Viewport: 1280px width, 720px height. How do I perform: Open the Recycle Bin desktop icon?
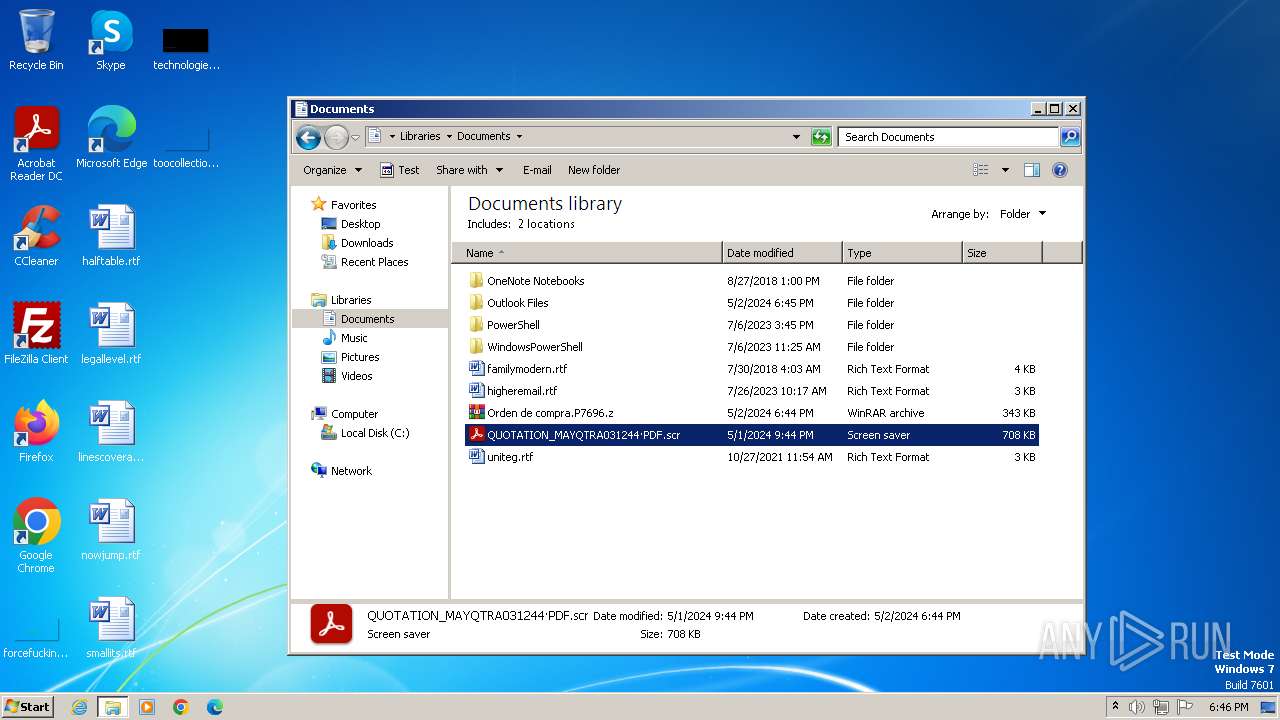[x=36, y=40]
